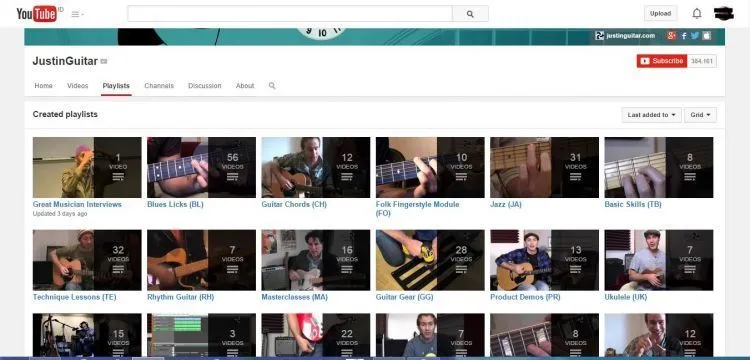Click the Masterclasses 16 videos thumbnail
Screen dimensions: 750x360
click(316, 260)
